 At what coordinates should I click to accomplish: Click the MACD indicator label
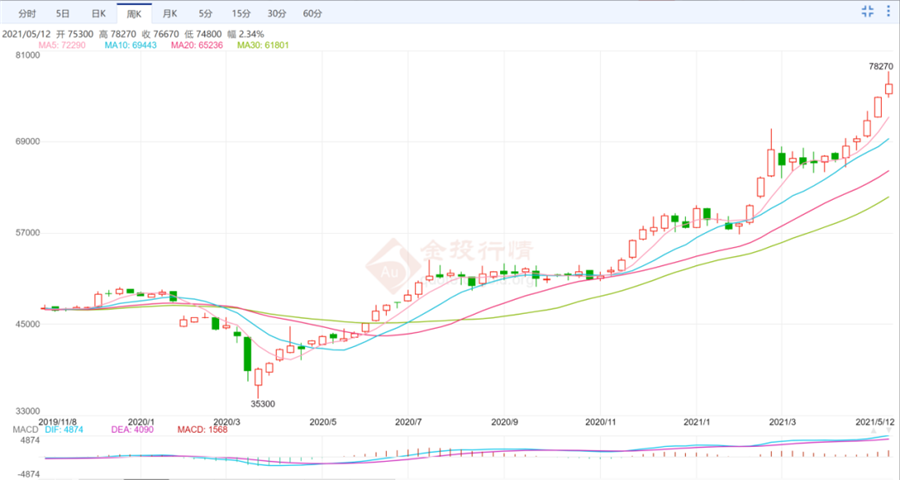click(23, 430)
